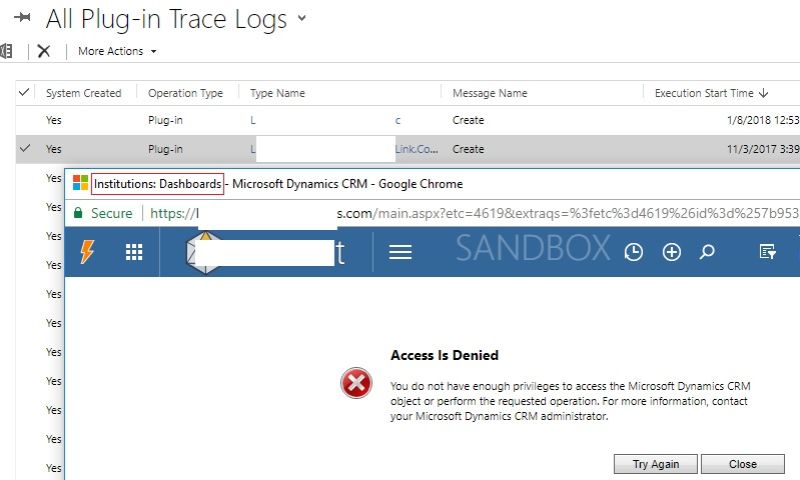Sort by Operation Type column
Viewport: 800px width, 480px height.
(x=185, y=93)
